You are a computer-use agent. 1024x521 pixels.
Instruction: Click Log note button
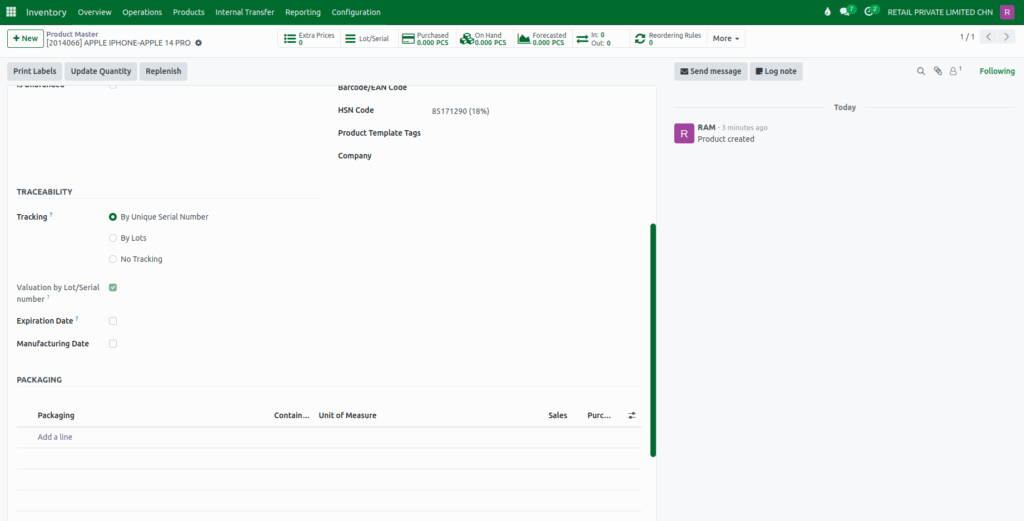[x=776, y=71]
